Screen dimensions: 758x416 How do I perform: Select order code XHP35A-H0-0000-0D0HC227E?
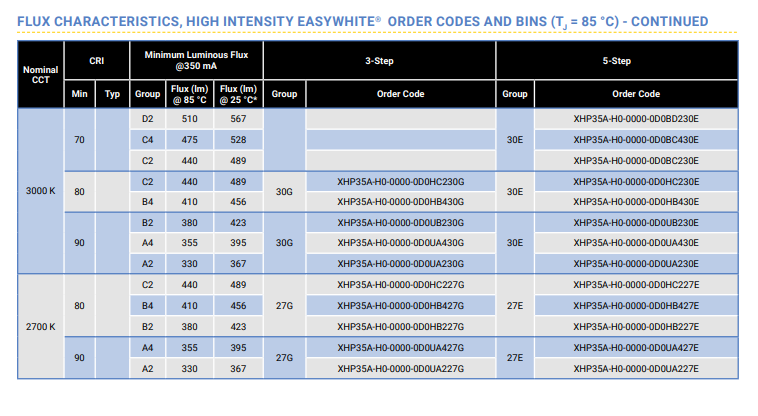[x=636, y=285]
